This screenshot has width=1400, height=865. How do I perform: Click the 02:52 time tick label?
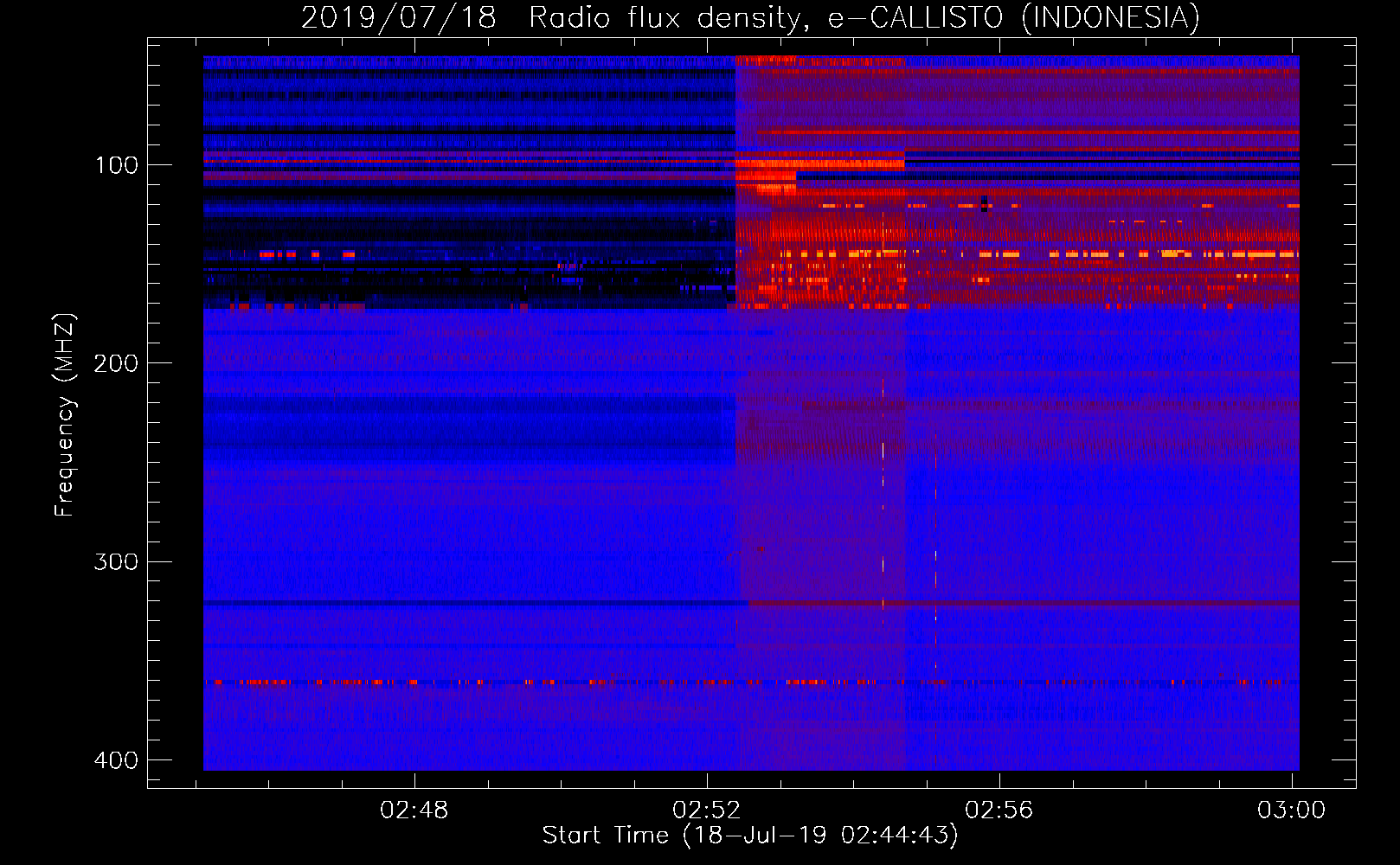pyautogui.click(x=707, y=810)
